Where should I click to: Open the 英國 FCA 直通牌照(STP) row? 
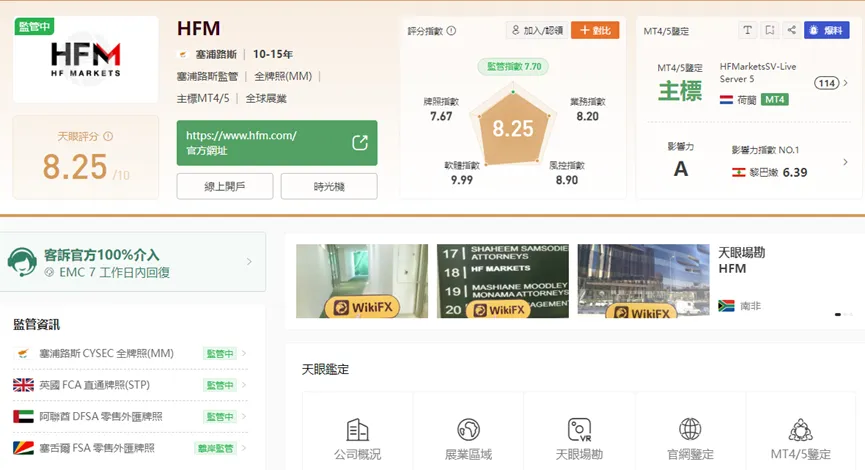point(130,384)
